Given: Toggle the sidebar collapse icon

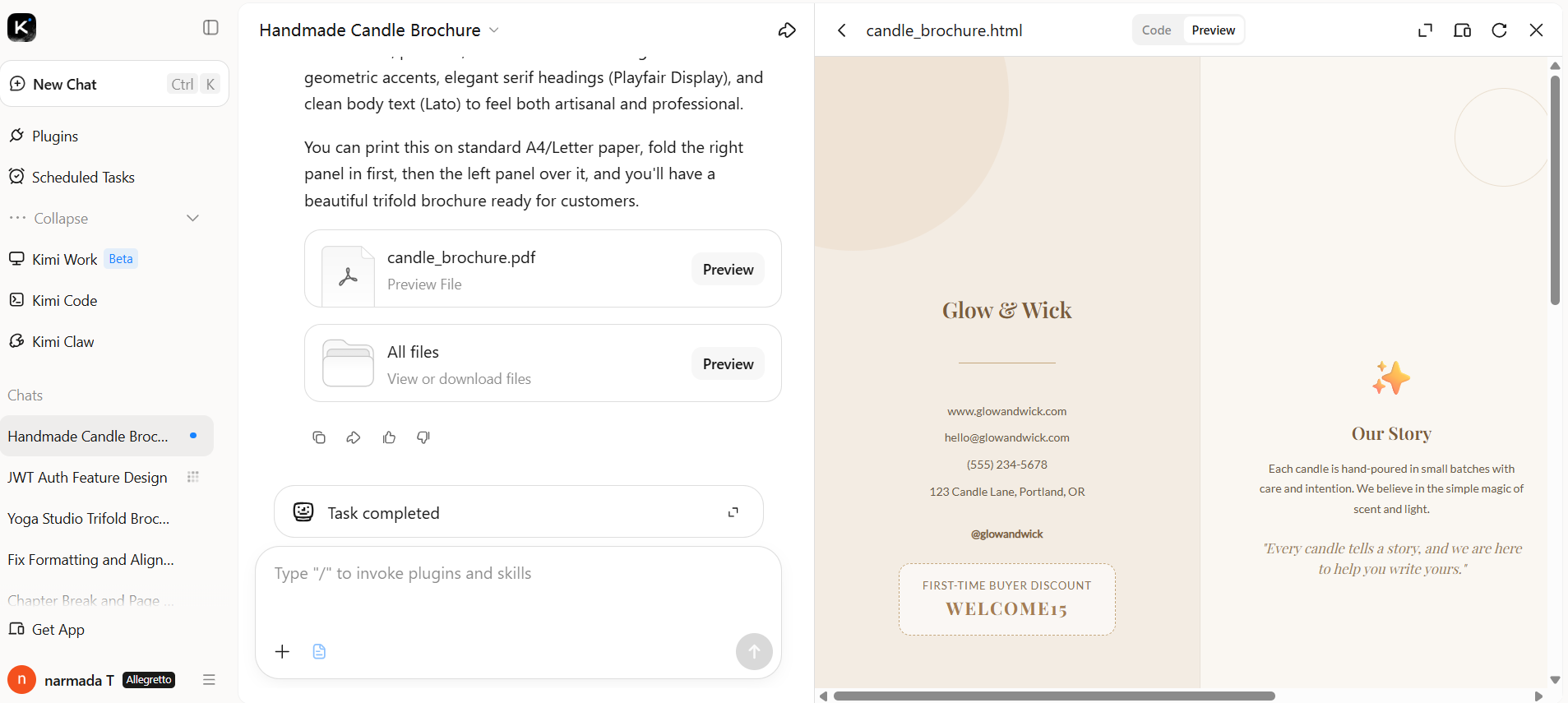Looking at the screenshot, I should 210,28.
